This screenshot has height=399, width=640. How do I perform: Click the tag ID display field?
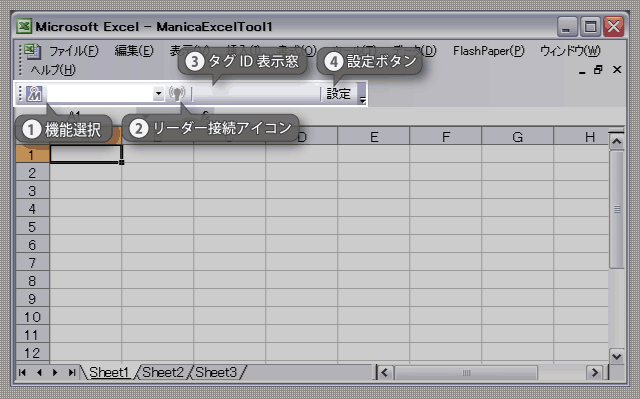coord(256,94)
